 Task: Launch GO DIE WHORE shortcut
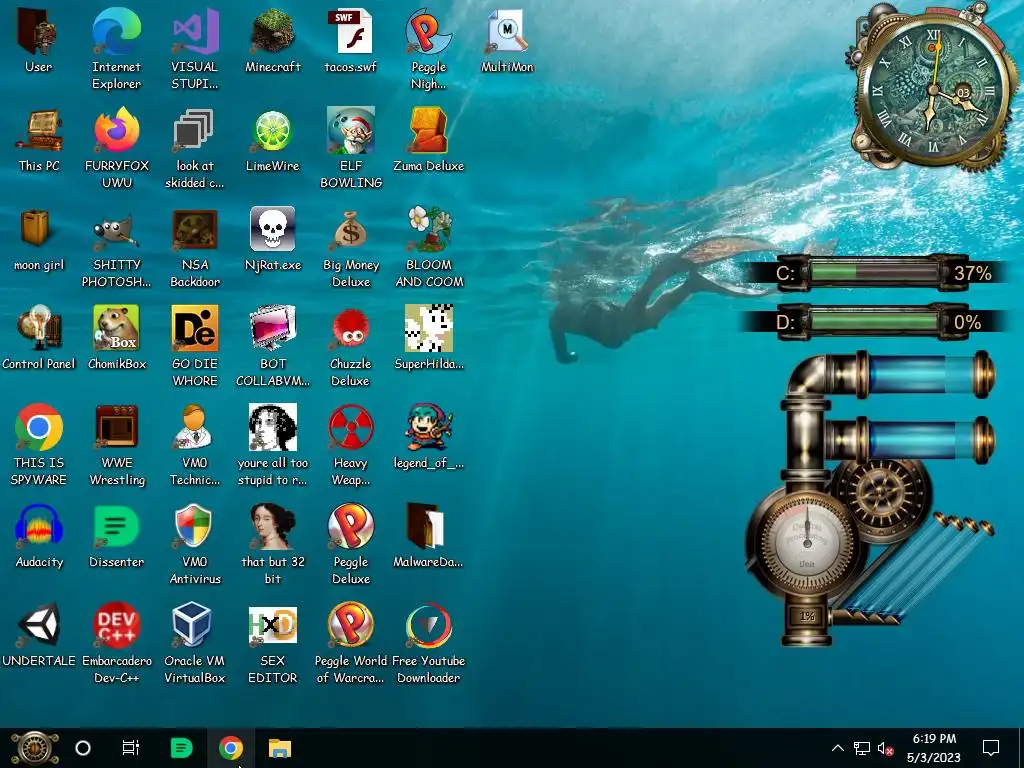tap(195, 345)
